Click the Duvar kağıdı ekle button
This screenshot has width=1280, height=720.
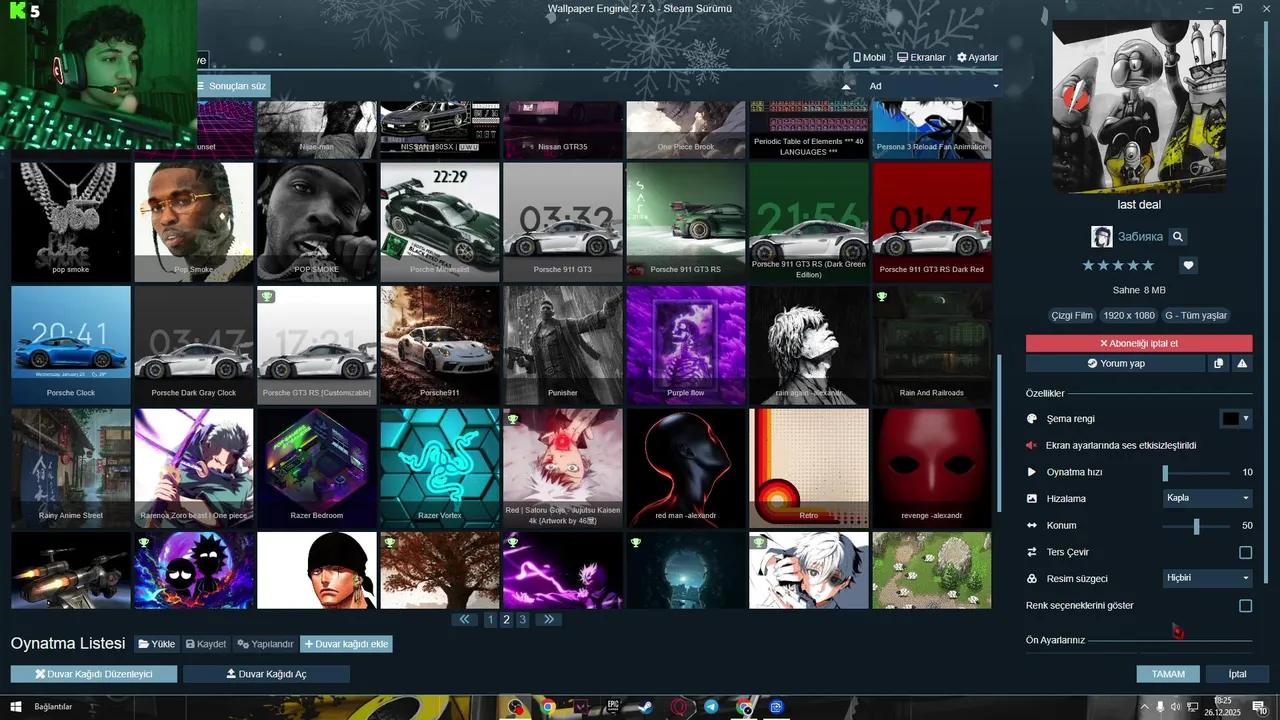tap(346, 644)
